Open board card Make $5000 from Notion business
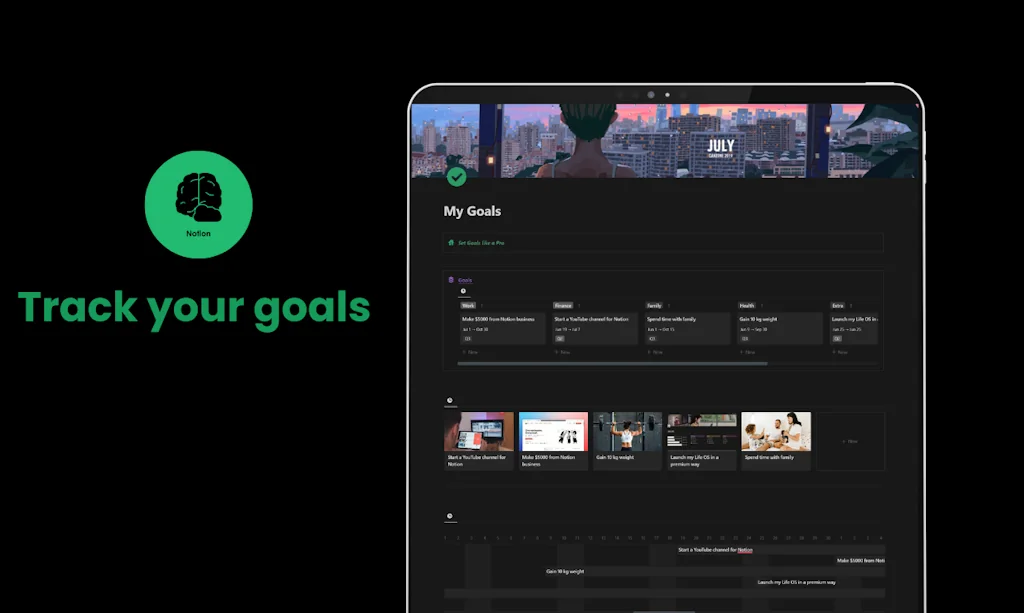1024x613 pixels. (x=502, y=328)
